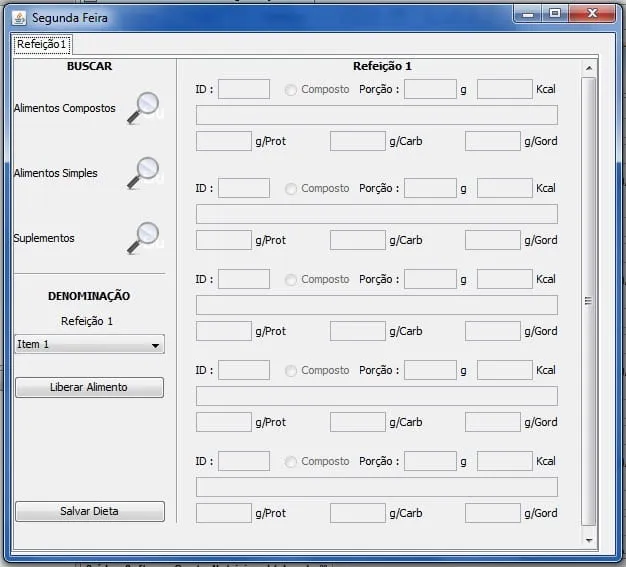Close the Segunda Feira window
This screenshot has width=626, height=567.
[592, 14]
